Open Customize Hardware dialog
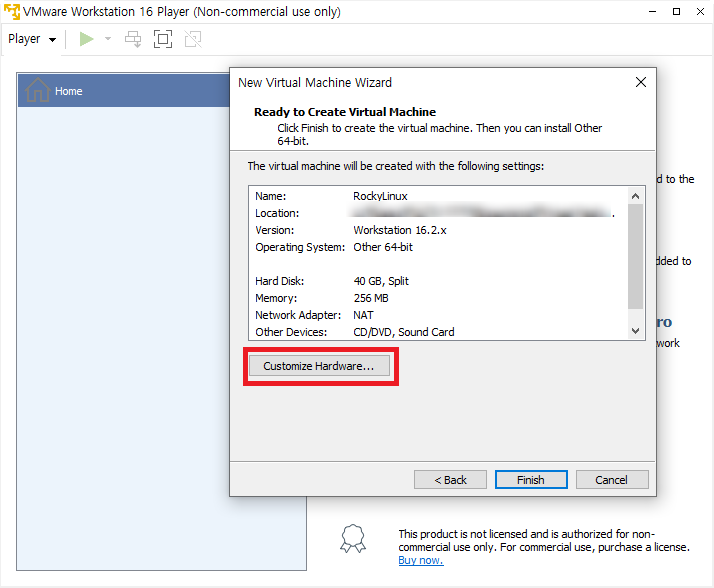The height and width of the screenshot is (588, 714). click(319, 366)
